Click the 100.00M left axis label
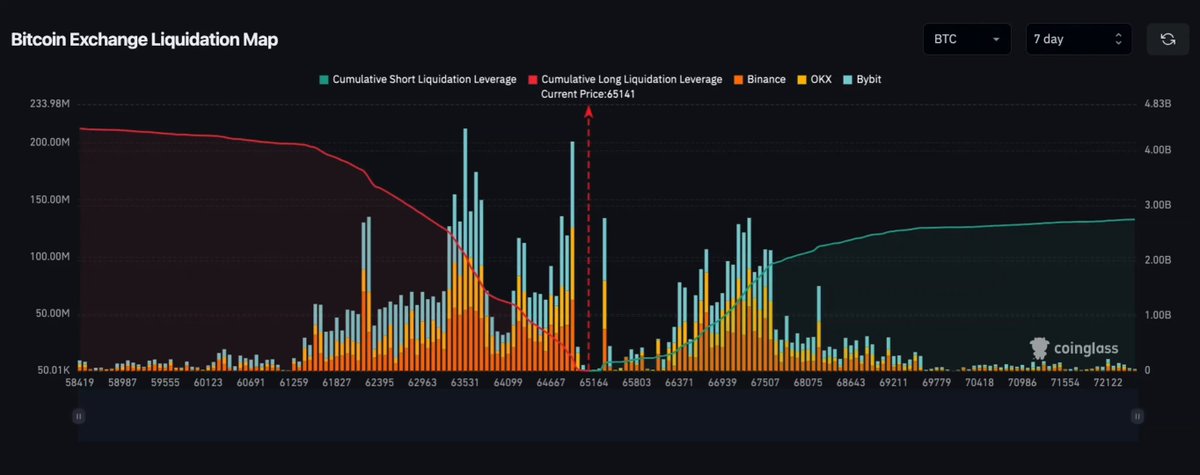 point(48,256)
